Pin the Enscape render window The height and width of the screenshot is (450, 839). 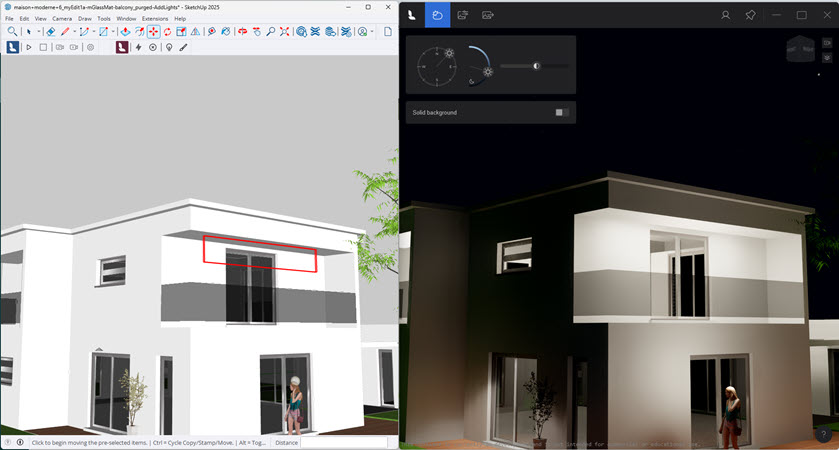pos(751,15)
